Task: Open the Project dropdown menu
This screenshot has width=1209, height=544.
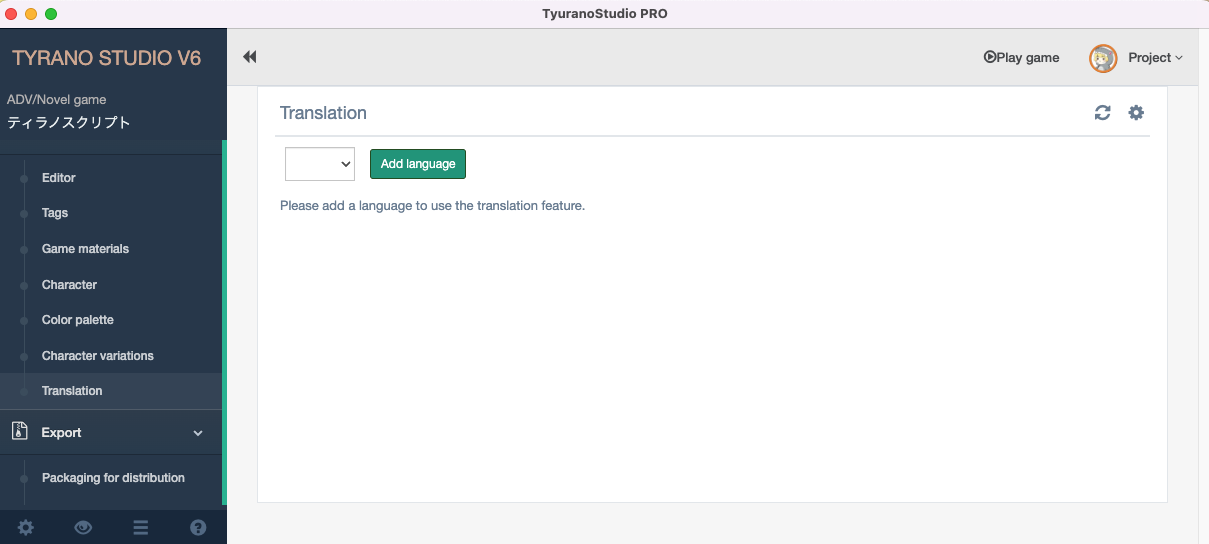Action: (x=1155, y=57)
